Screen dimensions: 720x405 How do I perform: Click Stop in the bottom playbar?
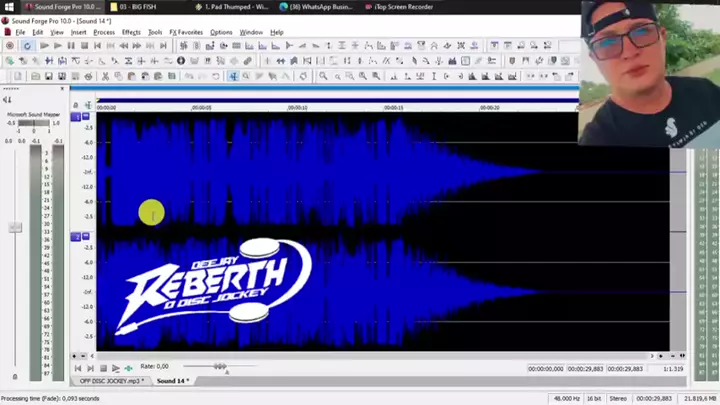103,368
